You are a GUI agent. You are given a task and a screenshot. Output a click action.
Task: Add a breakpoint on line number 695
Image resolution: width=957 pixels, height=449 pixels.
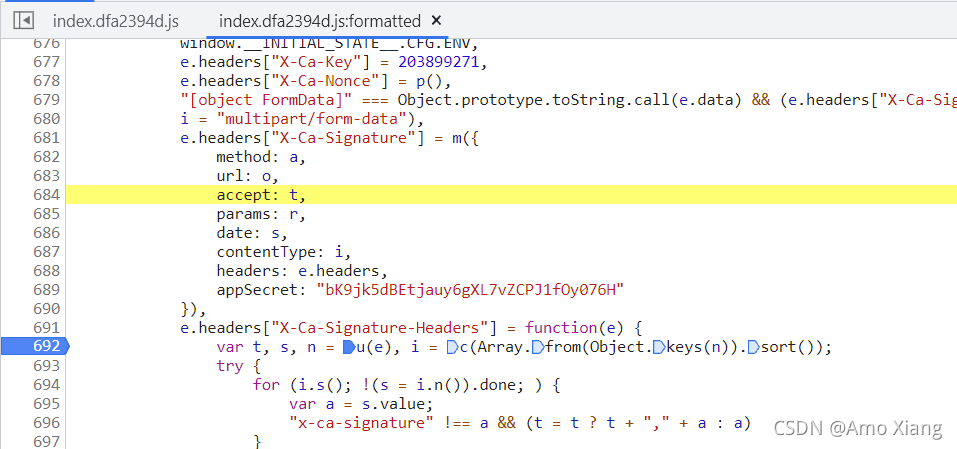coord(47,403)
